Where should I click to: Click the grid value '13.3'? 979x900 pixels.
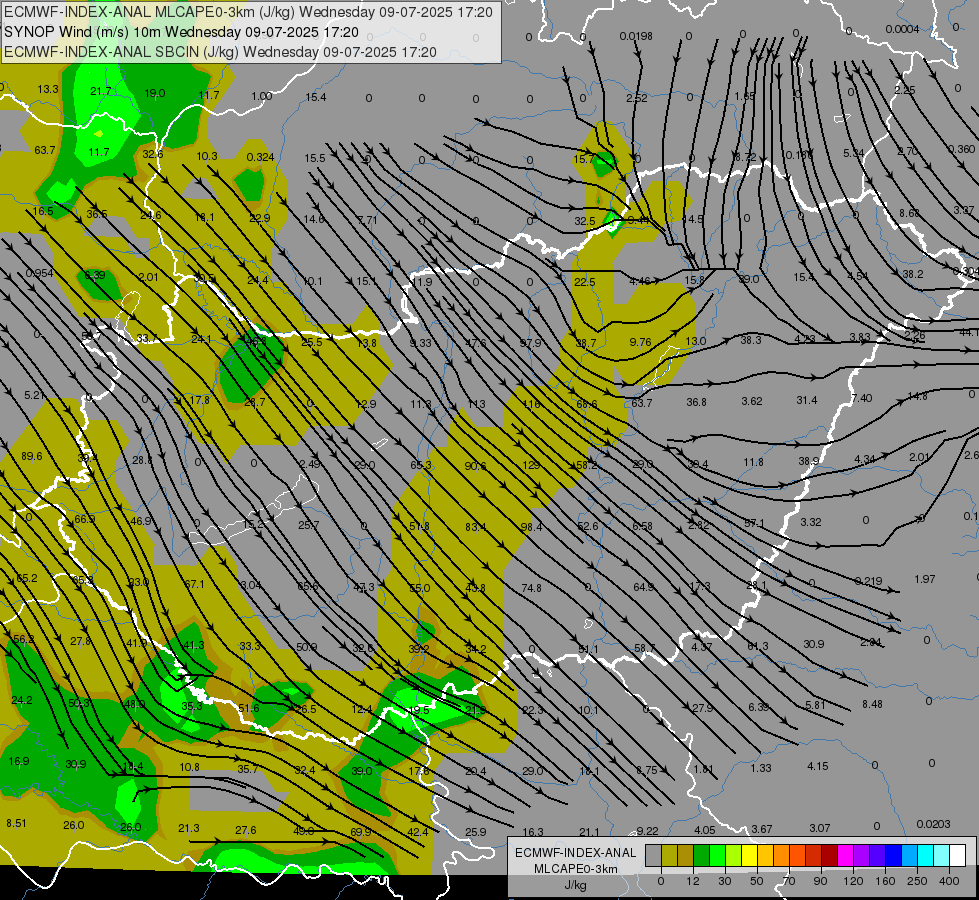pyautogui.click(x=48, y=89)
